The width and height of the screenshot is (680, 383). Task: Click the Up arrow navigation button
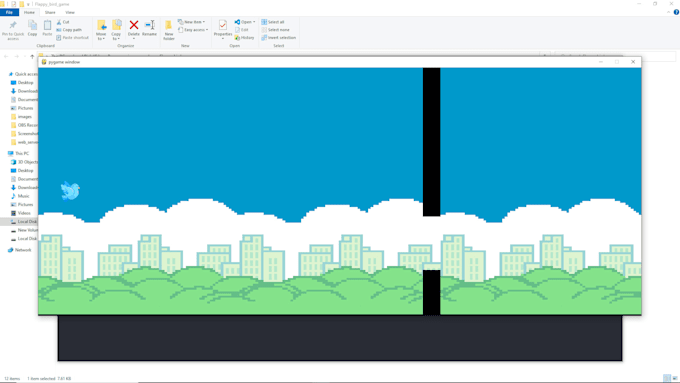click(x=32, y=56)
